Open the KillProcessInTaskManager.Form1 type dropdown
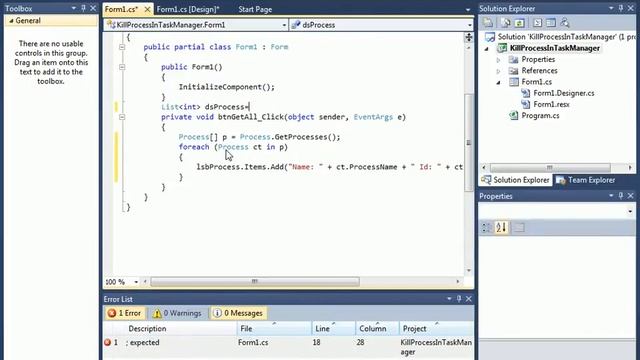This screenshot has height=360, width=640. (284, 25)
